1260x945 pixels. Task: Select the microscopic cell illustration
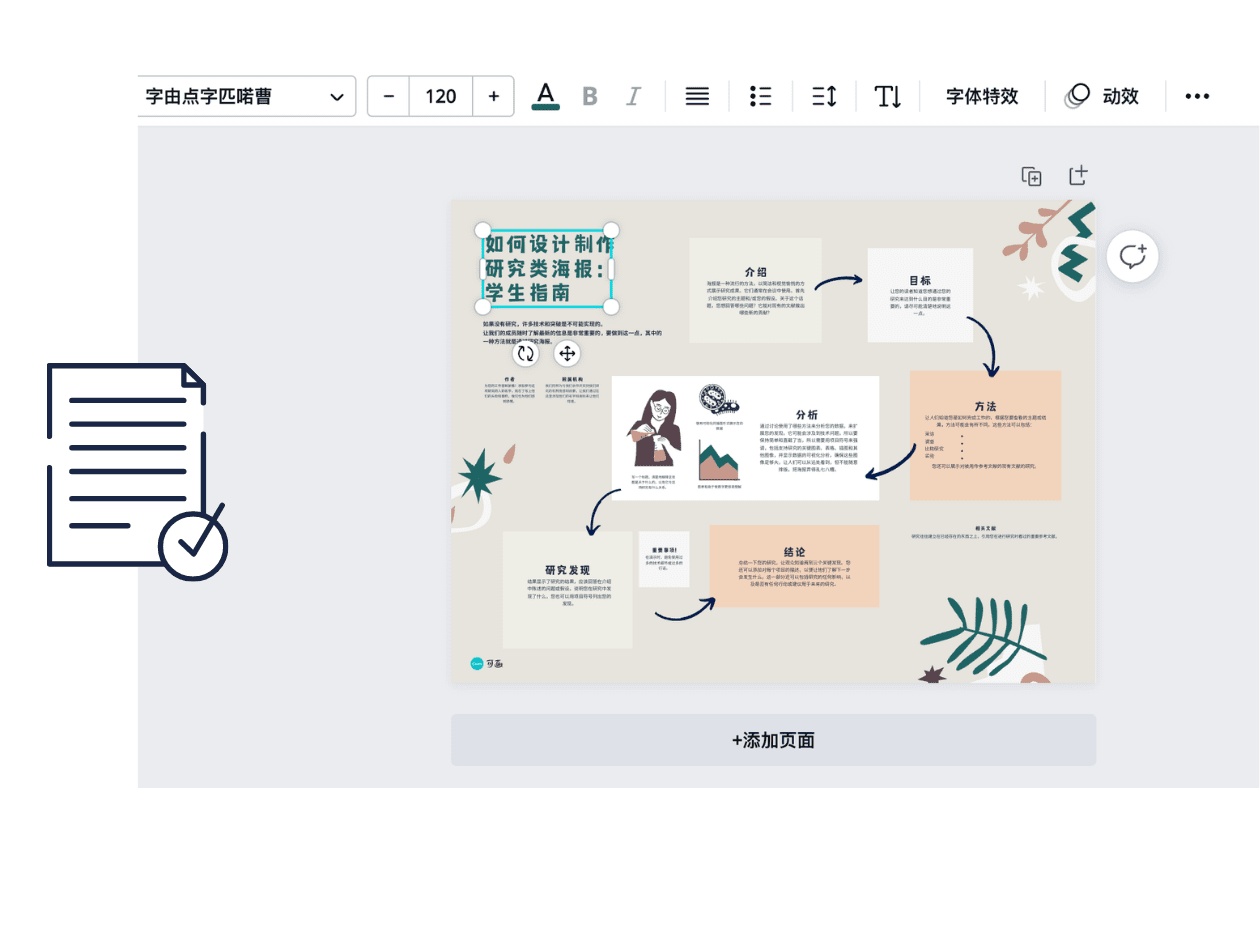[x=719, y=401]
